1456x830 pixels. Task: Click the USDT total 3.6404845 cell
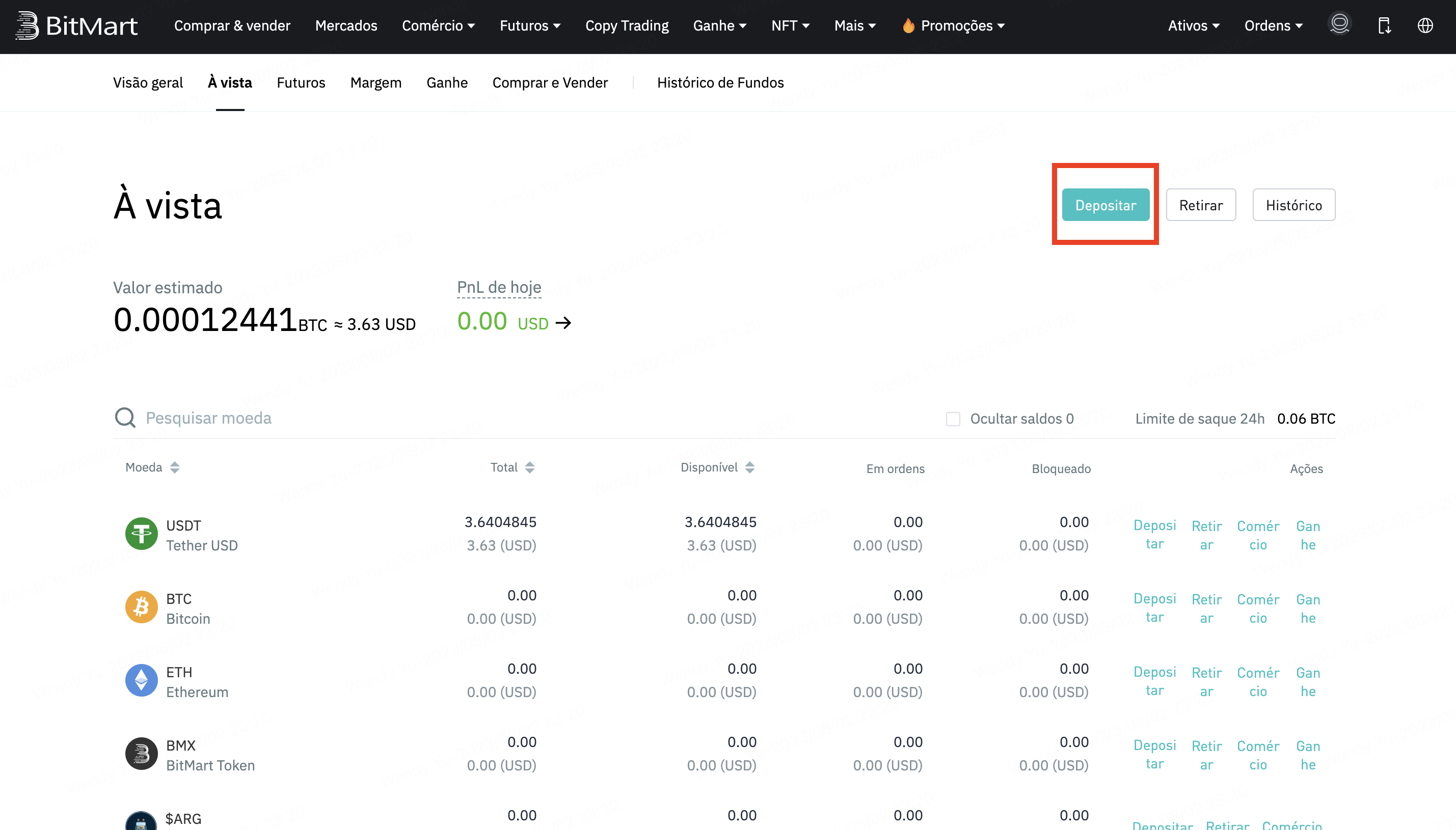click(x=500, y=521)
